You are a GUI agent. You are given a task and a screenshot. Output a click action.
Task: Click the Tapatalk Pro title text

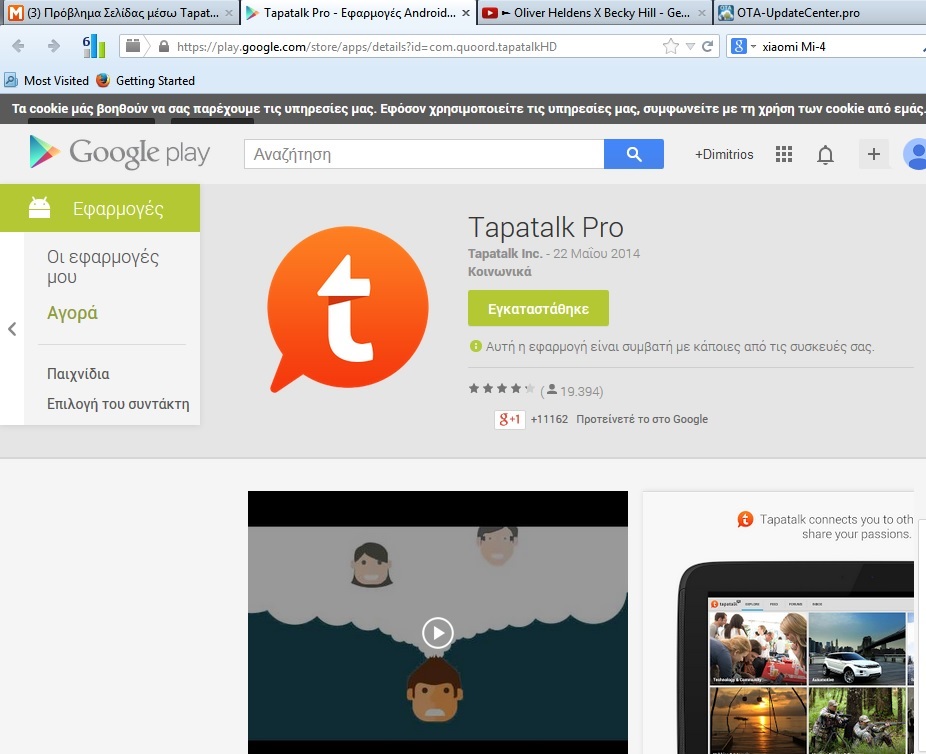546,227
